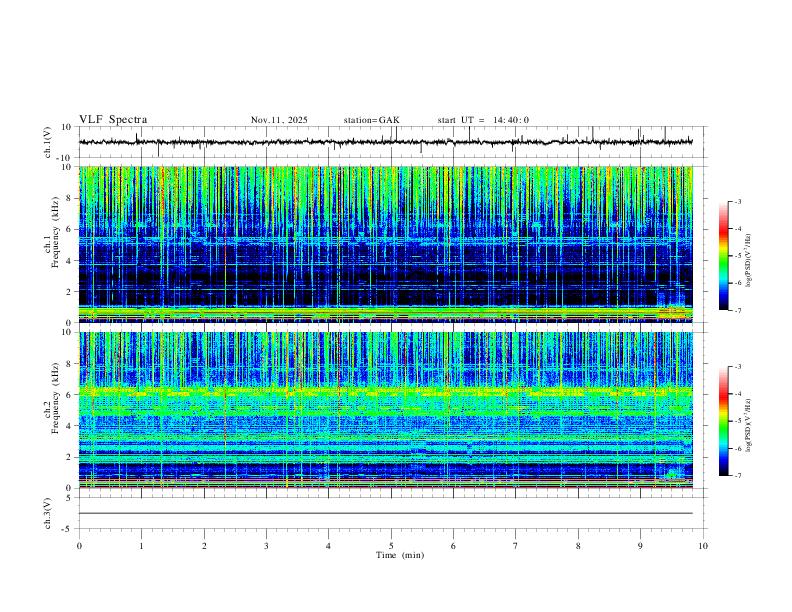The image size is (792, 612).
Task: Select the date label "Nov.11, 2025"
Action: coord(279,120)
